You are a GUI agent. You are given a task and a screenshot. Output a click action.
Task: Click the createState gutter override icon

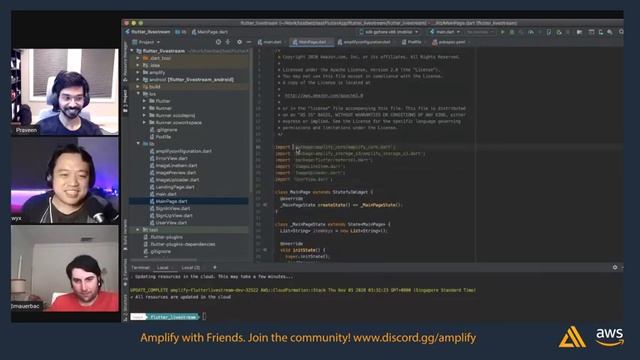pyautogui.click(x=265, y=205)
